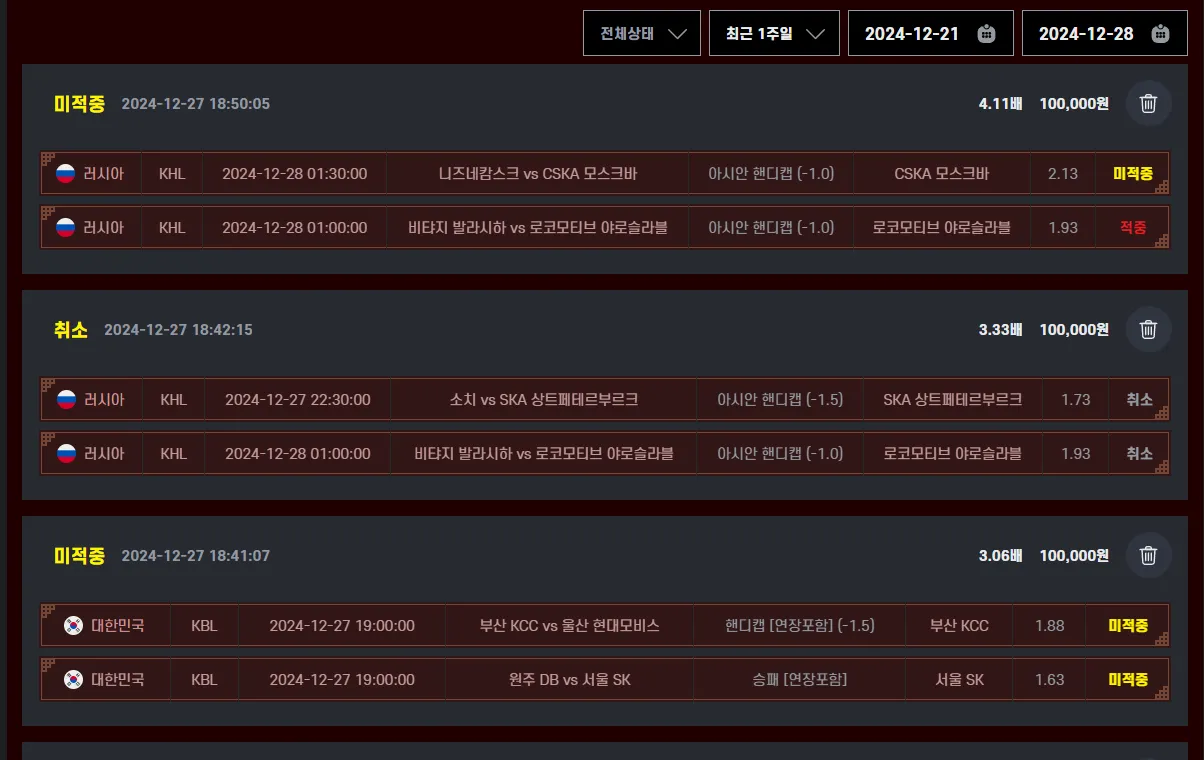Click the 핸디캡 [연장포함] (-1.5) bet type cell
The height and width of the screenshot is (760, 1204).
799,625
